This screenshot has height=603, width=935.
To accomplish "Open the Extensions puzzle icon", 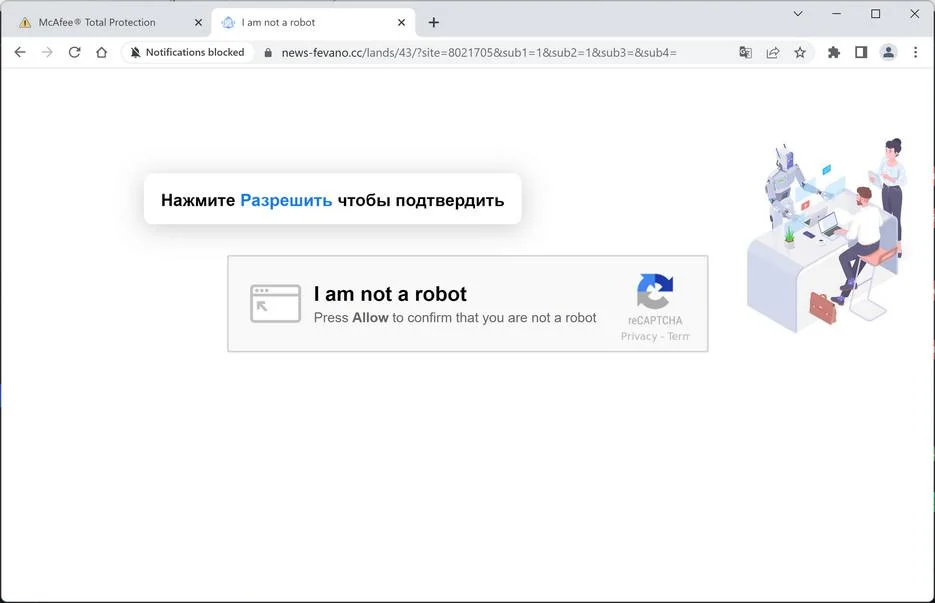I will coord(834,52).
